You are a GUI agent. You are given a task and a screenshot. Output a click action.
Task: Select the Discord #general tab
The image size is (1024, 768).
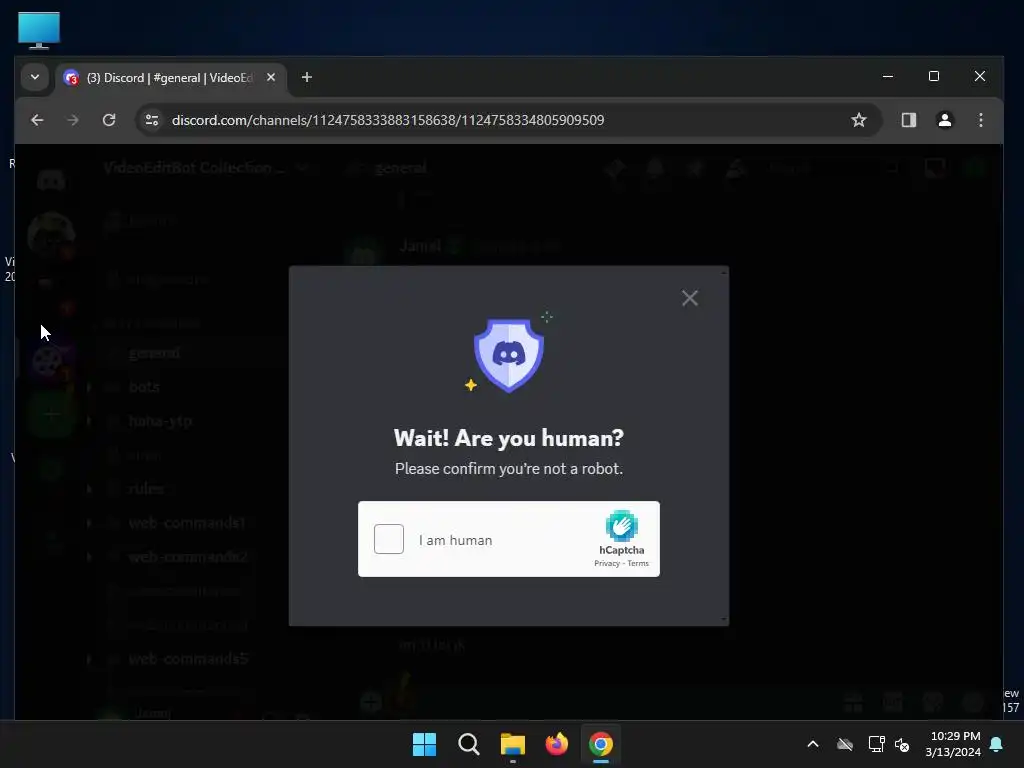170,78
